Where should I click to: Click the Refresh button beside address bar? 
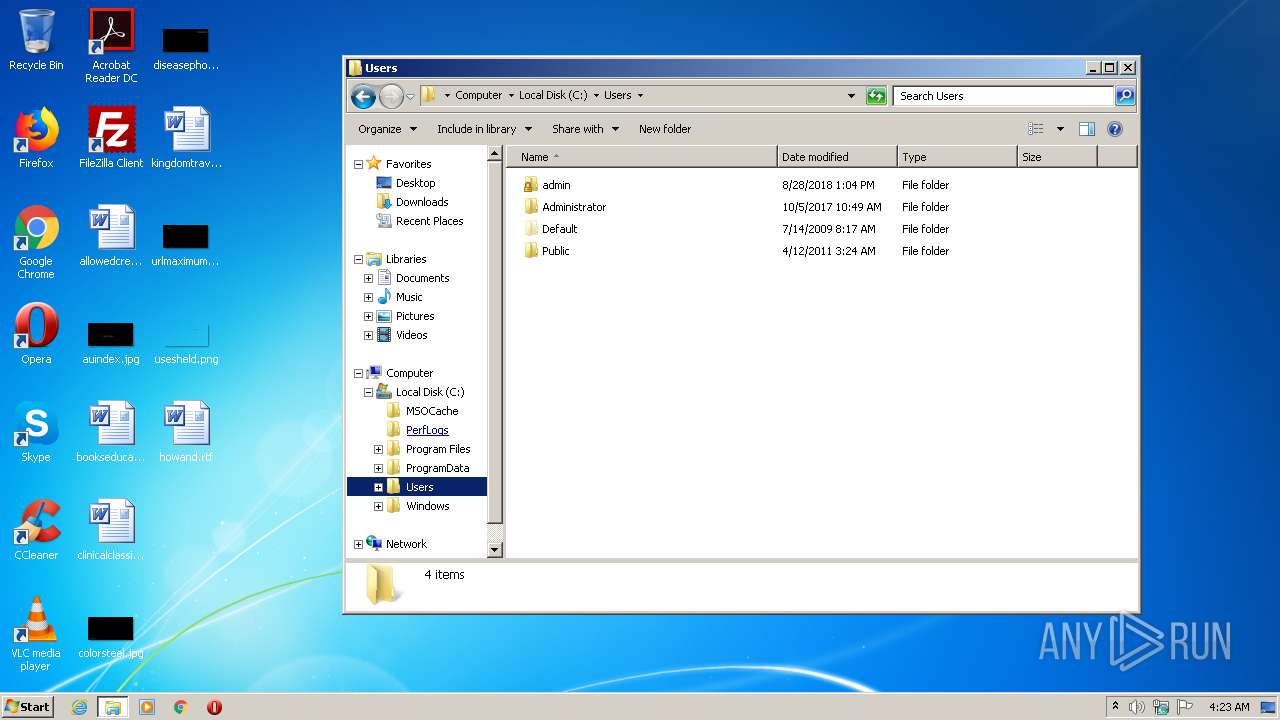(876, 96)
